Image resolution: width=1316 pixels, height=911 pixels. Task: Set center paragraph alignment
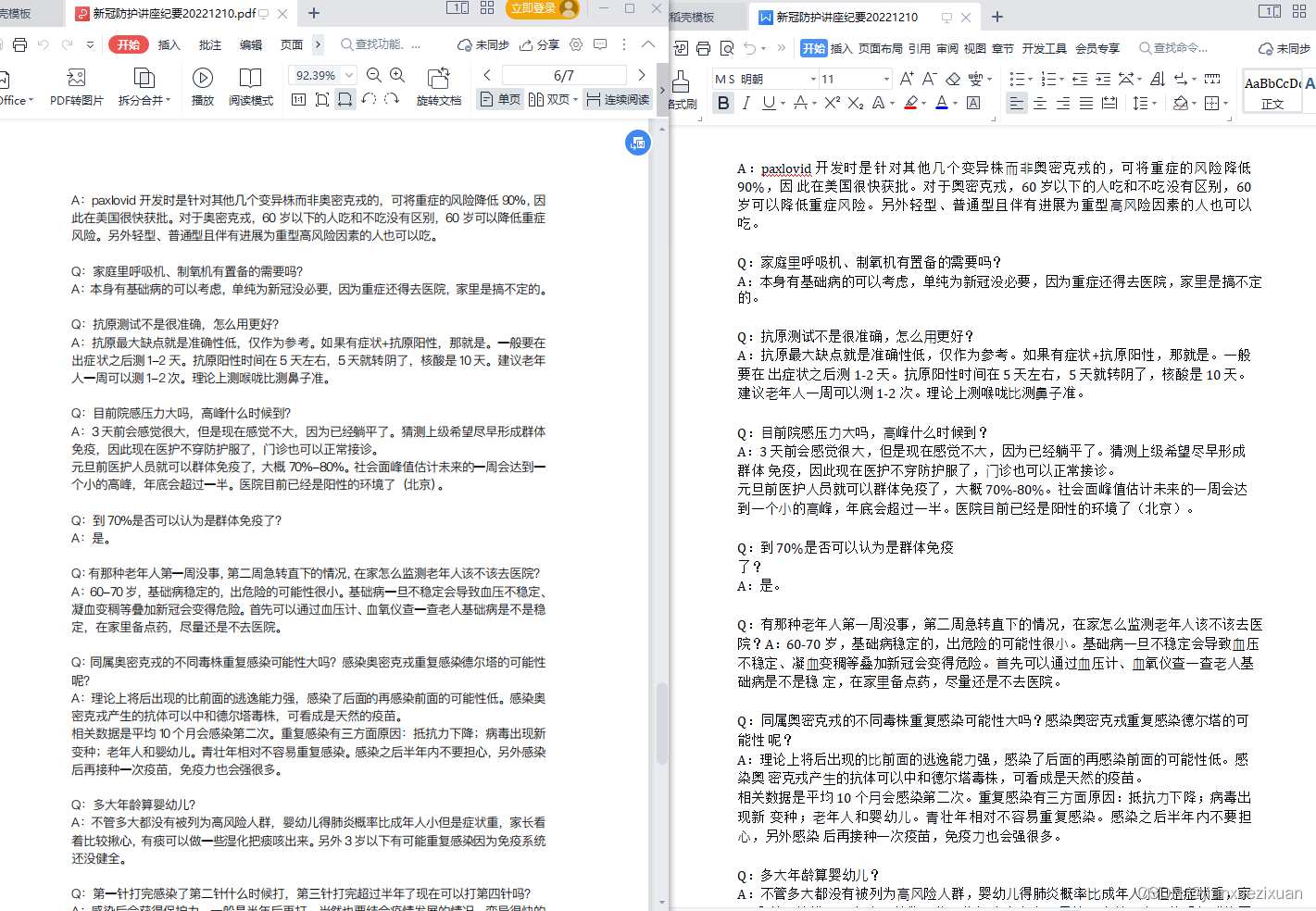click(x=1040, y=103)
